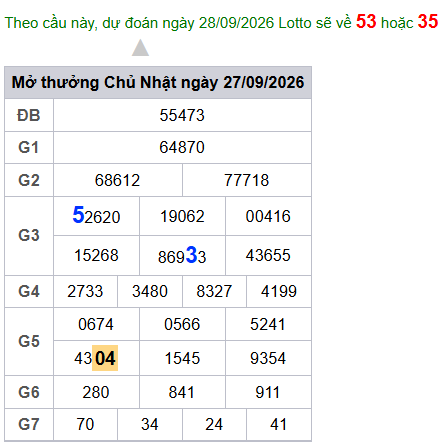Select G3 number 19062
The width and height of the screenshot is (445, 446).
point(182,216)
